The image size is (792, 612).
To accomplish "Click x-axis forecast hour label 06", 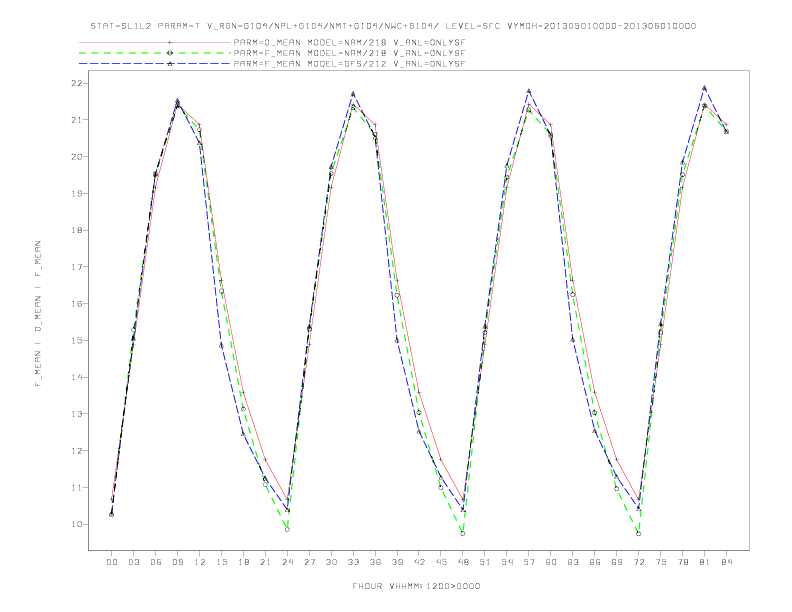I will point(156,562).
